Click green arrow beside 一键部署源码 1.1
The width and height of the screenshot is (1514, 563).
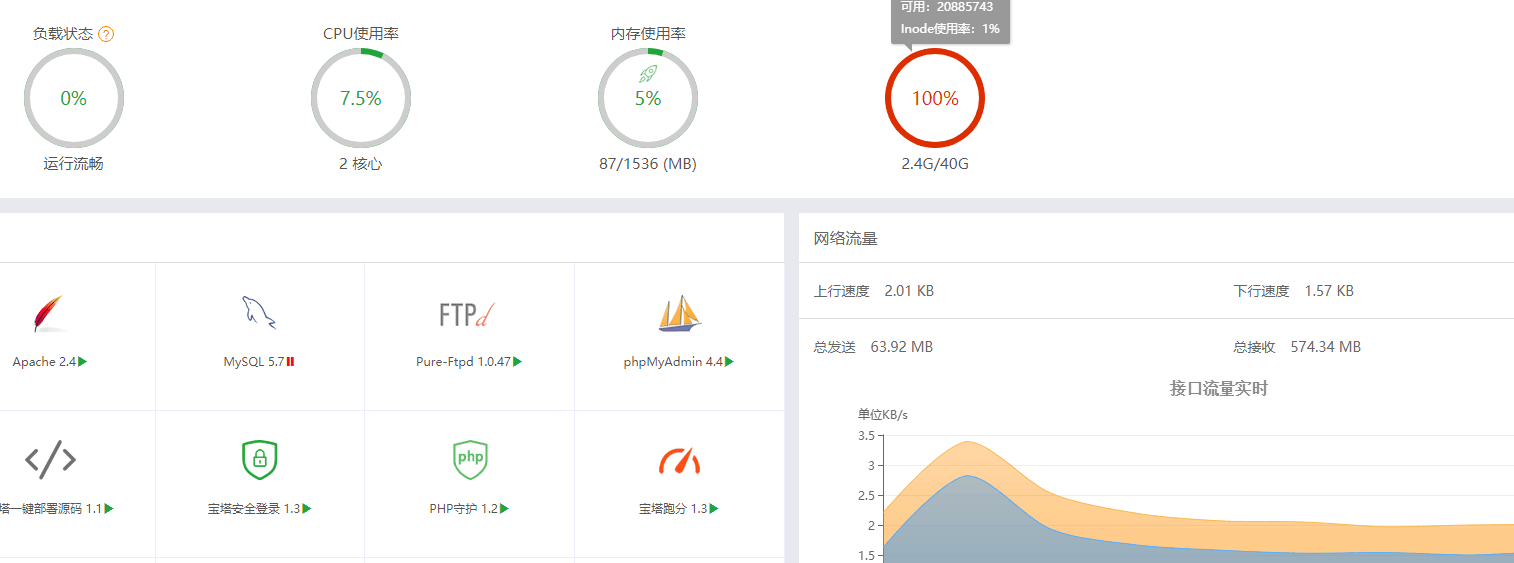click(109, 509)
